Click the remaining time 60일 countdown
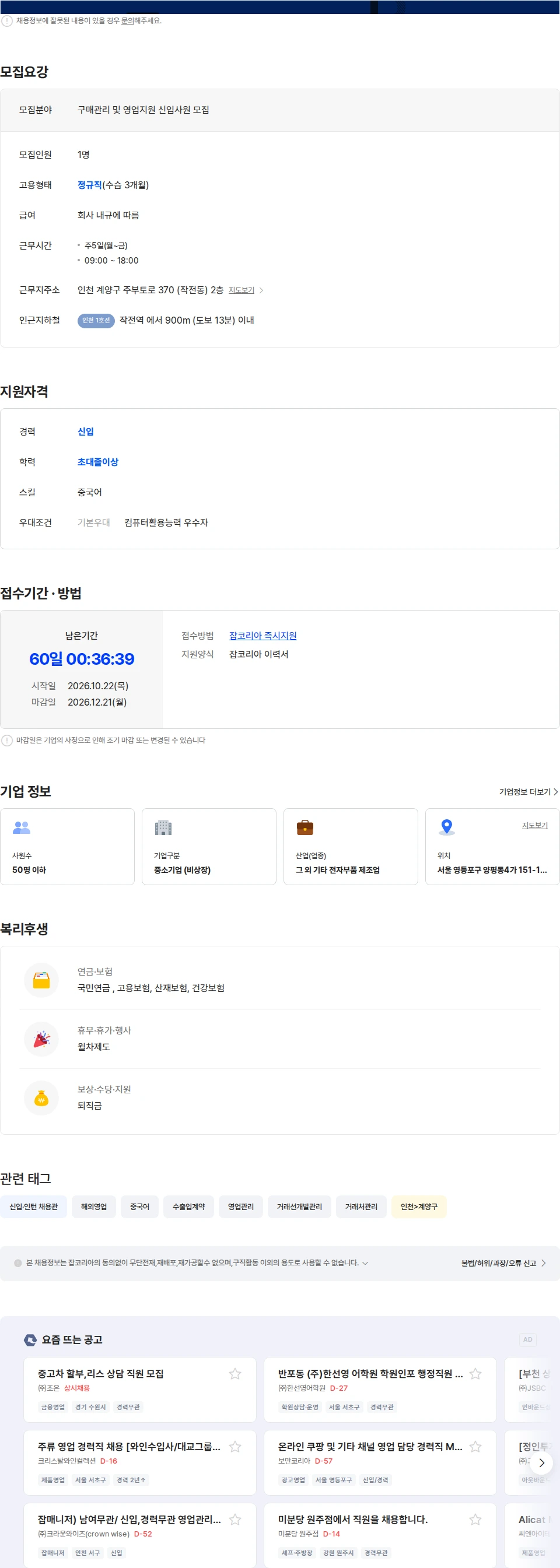 82,660
